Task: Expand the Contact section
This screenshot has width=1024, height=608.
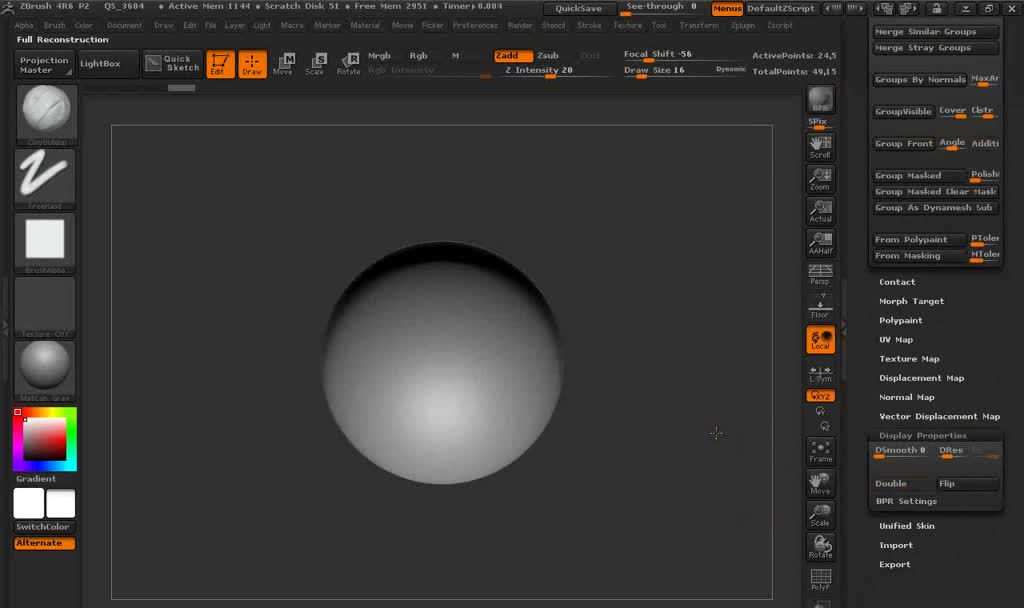Action: (897, 282)
